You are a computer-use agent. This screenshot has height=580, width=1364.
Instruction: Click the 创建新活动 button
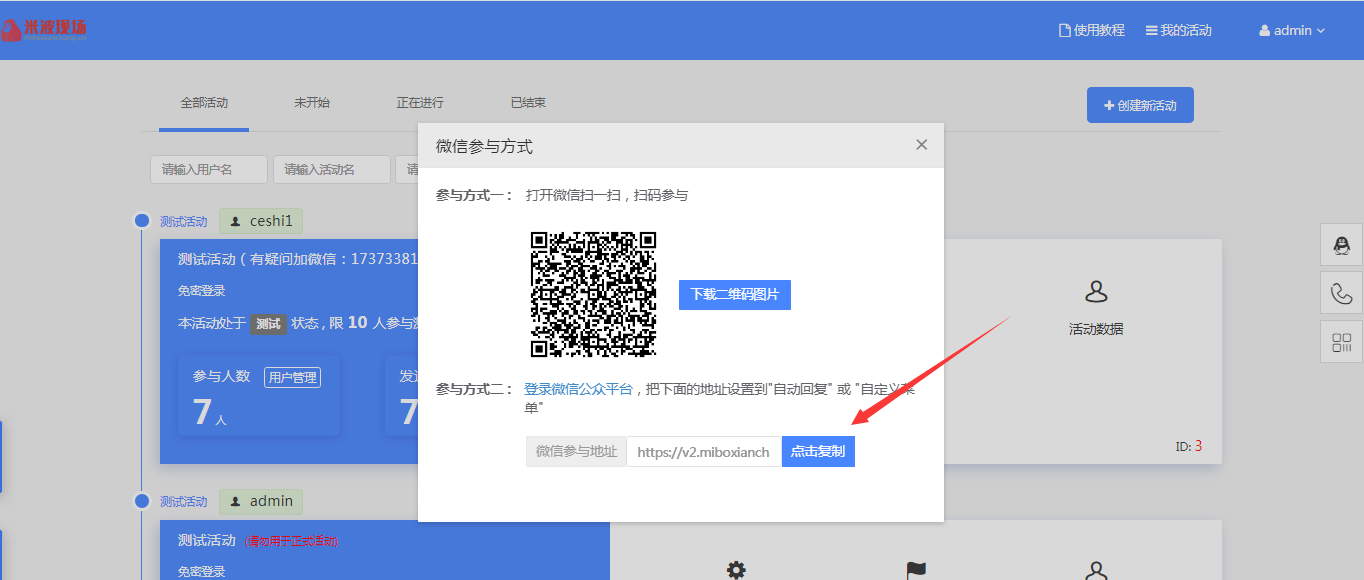point(1139,105)
